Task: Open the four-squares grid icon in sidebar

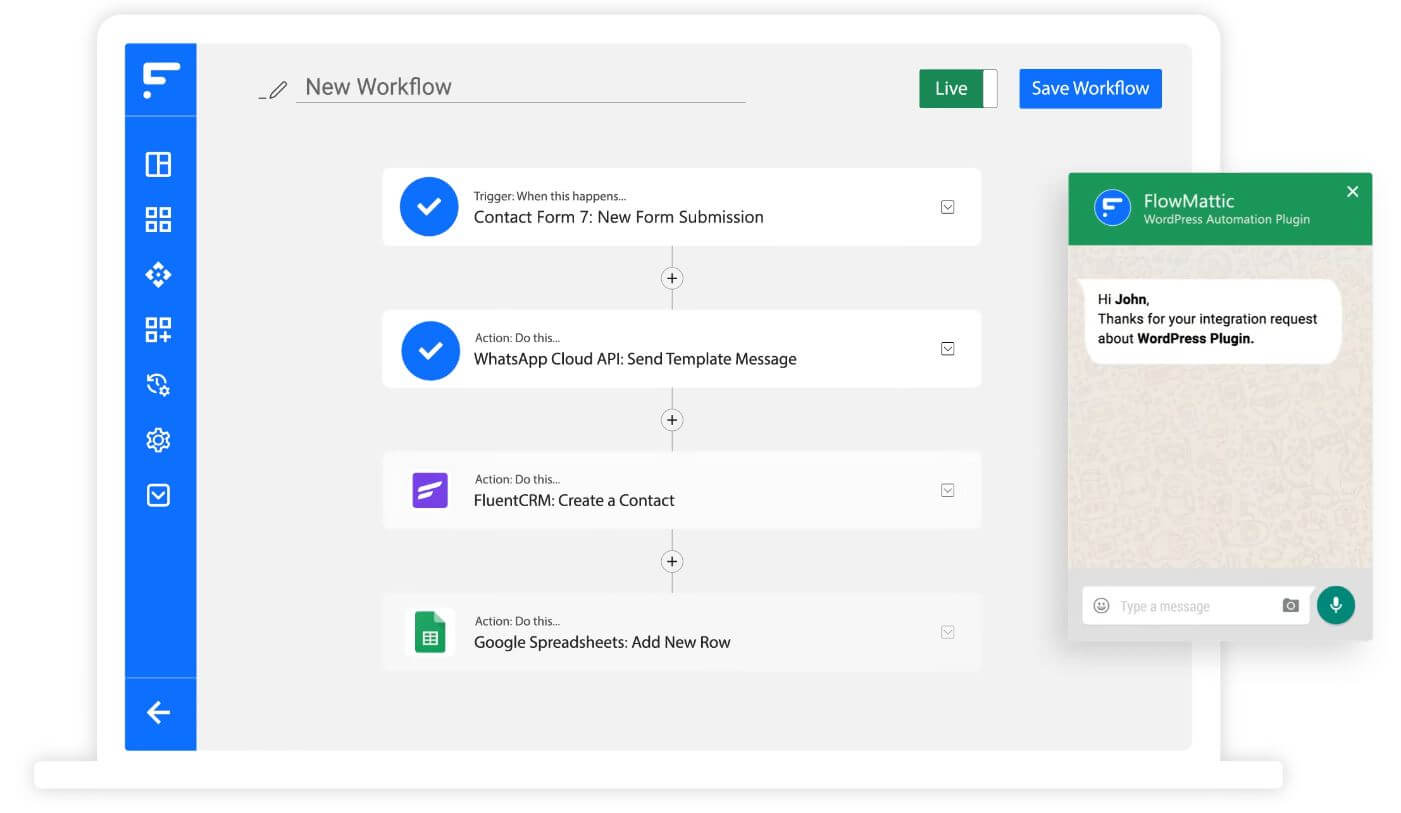Action: 158,219
